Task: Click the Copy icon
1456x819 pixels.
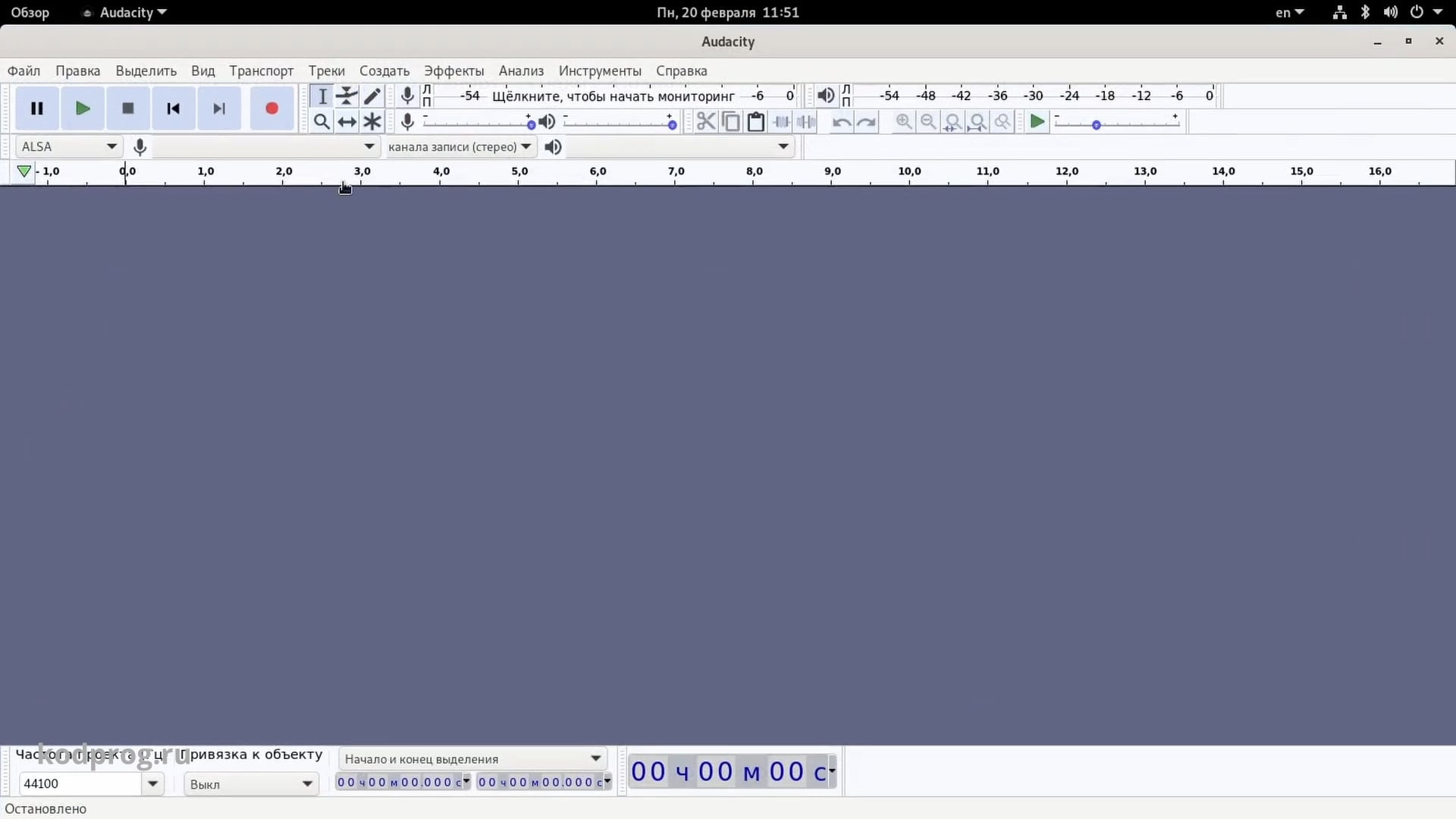Action: (731, 121)
